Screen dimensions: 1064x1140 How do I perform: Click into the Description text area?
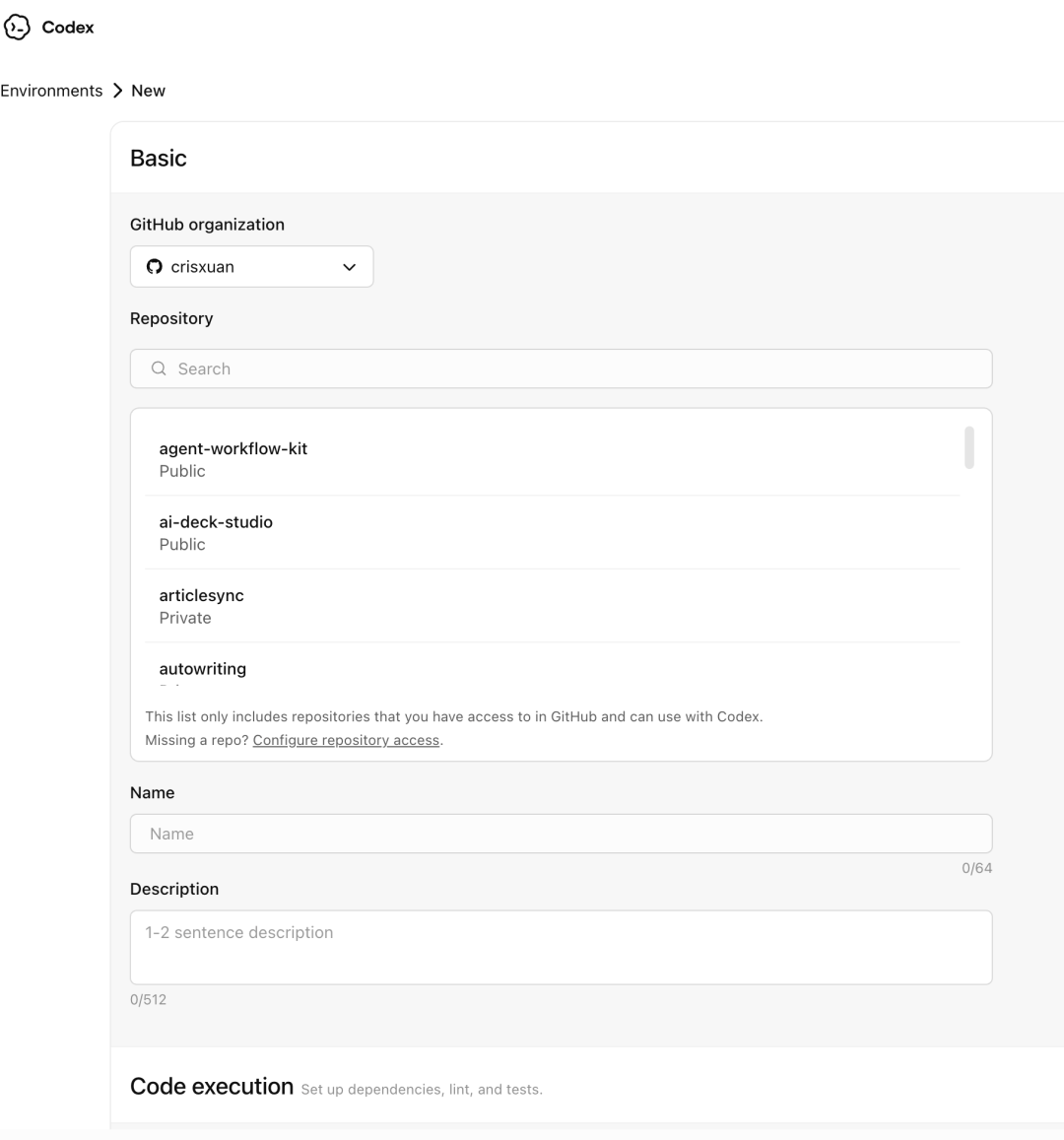pos(562,947)
